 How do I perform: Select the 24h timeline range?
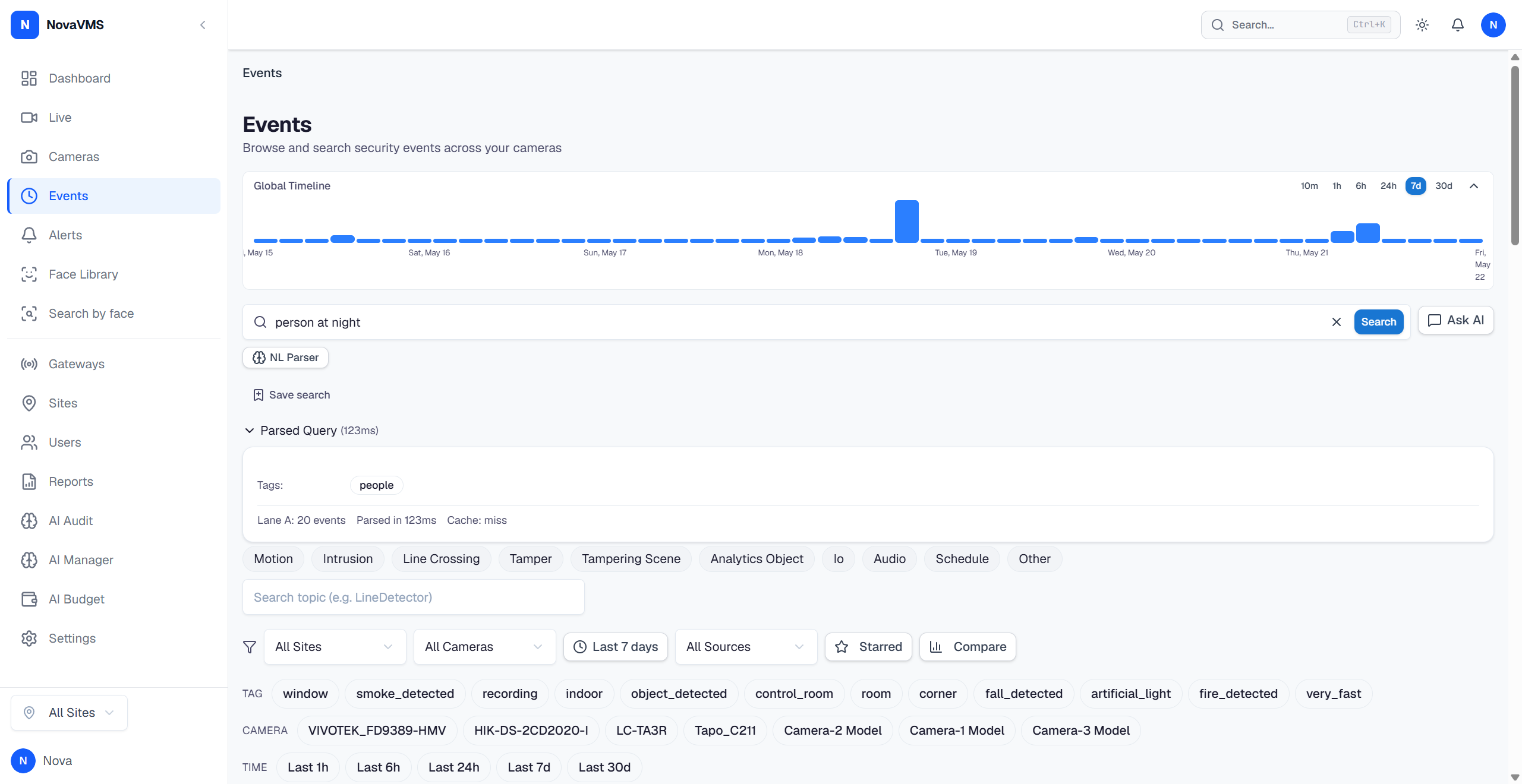1388,186
